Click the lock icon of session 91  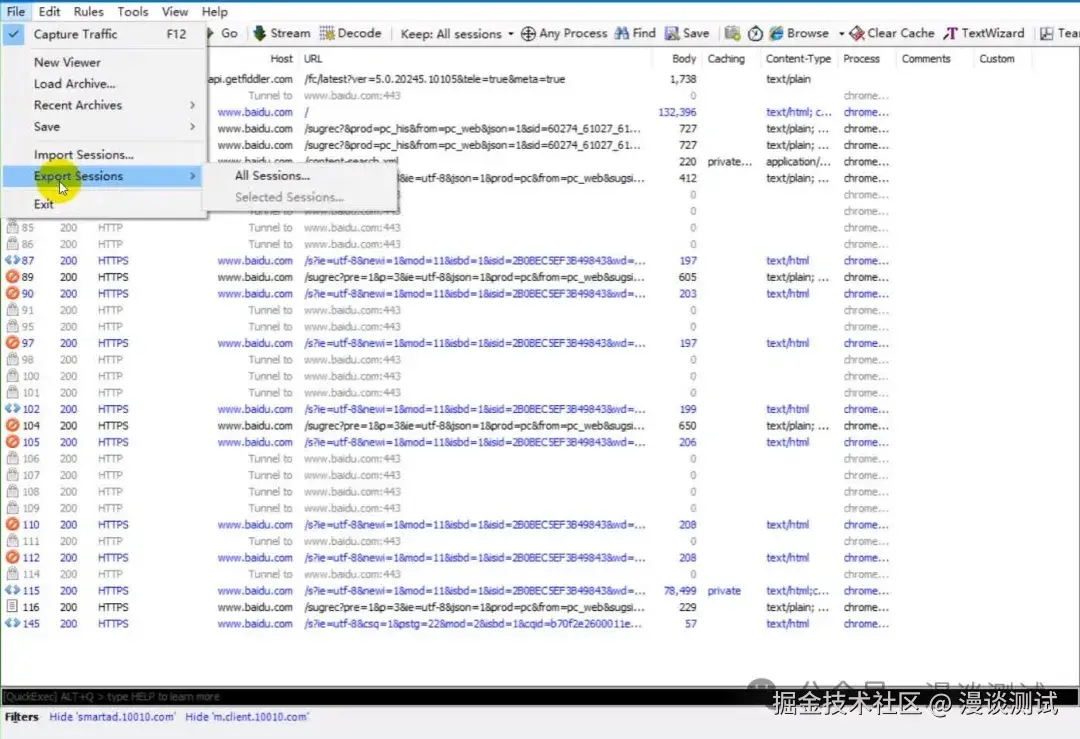tap(12, 309)
